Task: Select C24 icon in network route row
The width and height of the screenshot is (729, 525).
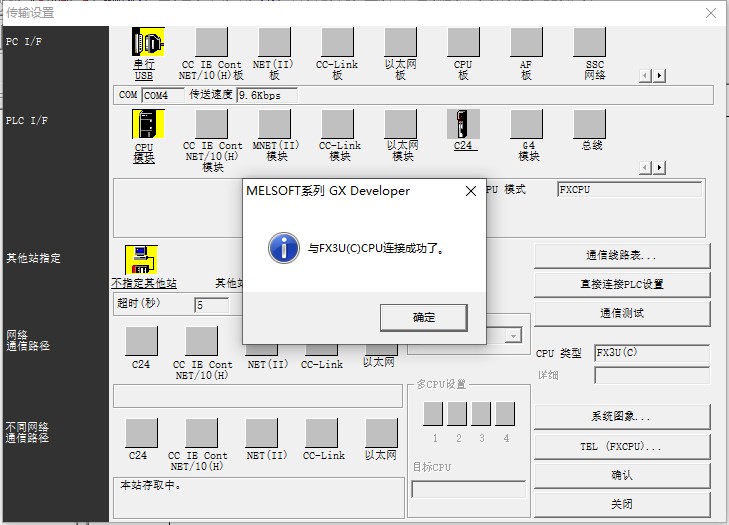Action: tap(141, 341)
